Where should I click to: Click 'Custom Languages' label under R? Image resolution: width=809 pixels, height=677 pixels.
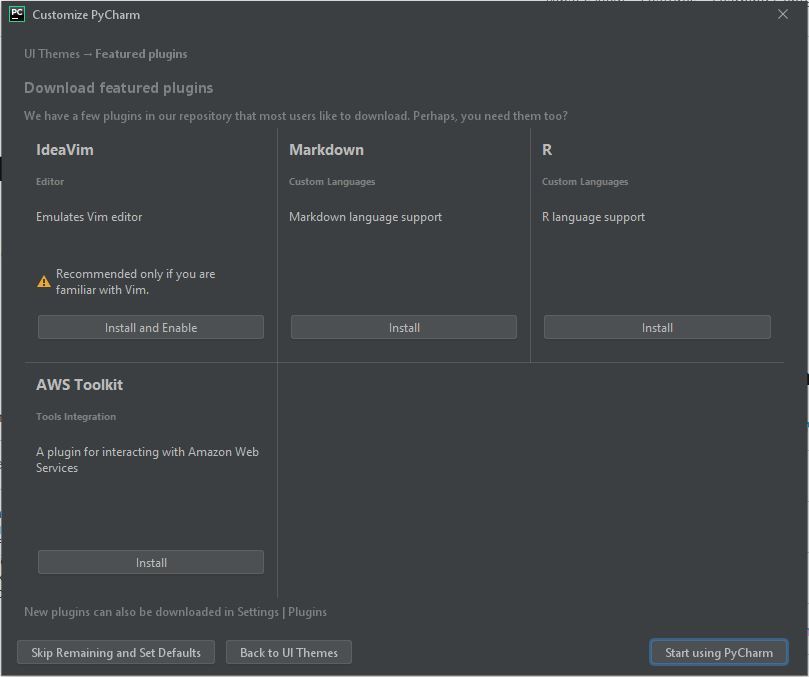tap(585, 182)
